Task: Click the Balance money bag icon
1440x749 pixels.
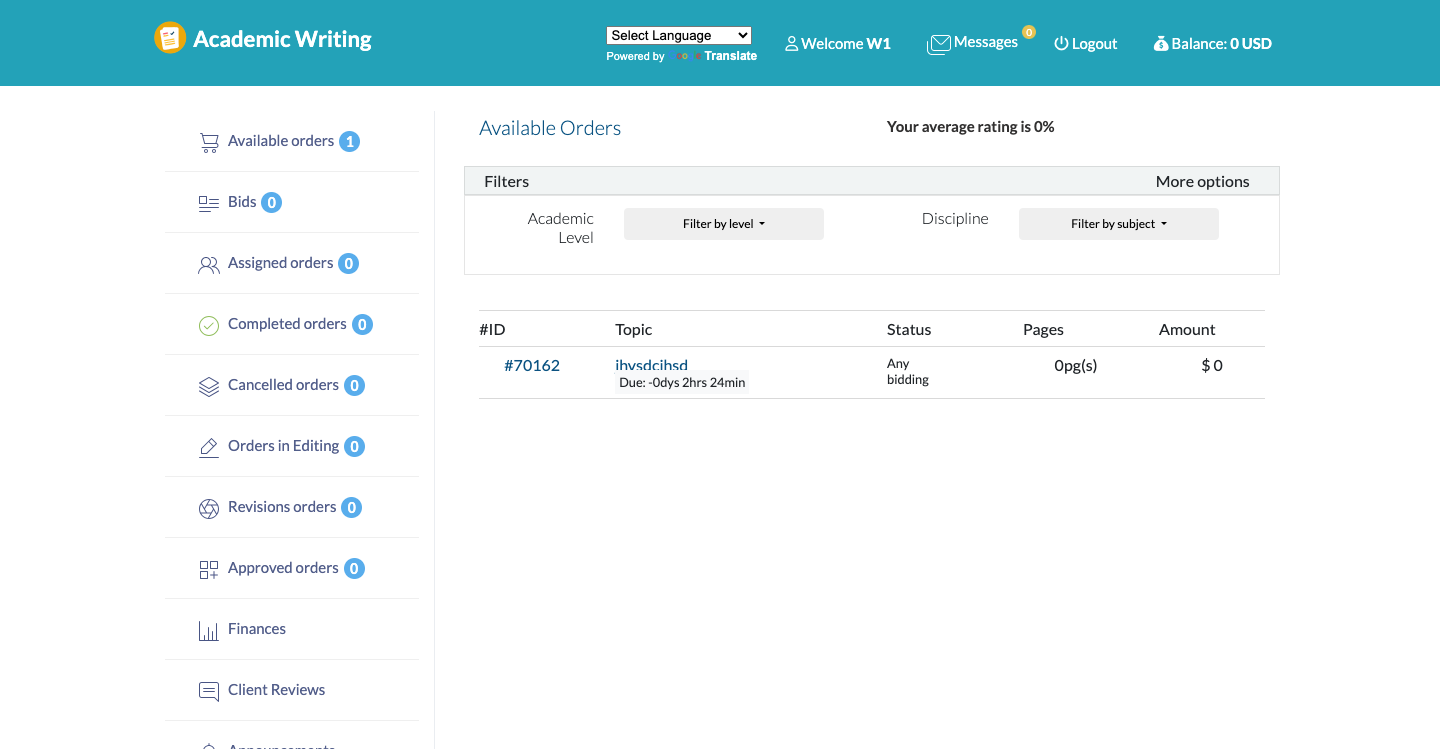Action: pos(1161,43)
